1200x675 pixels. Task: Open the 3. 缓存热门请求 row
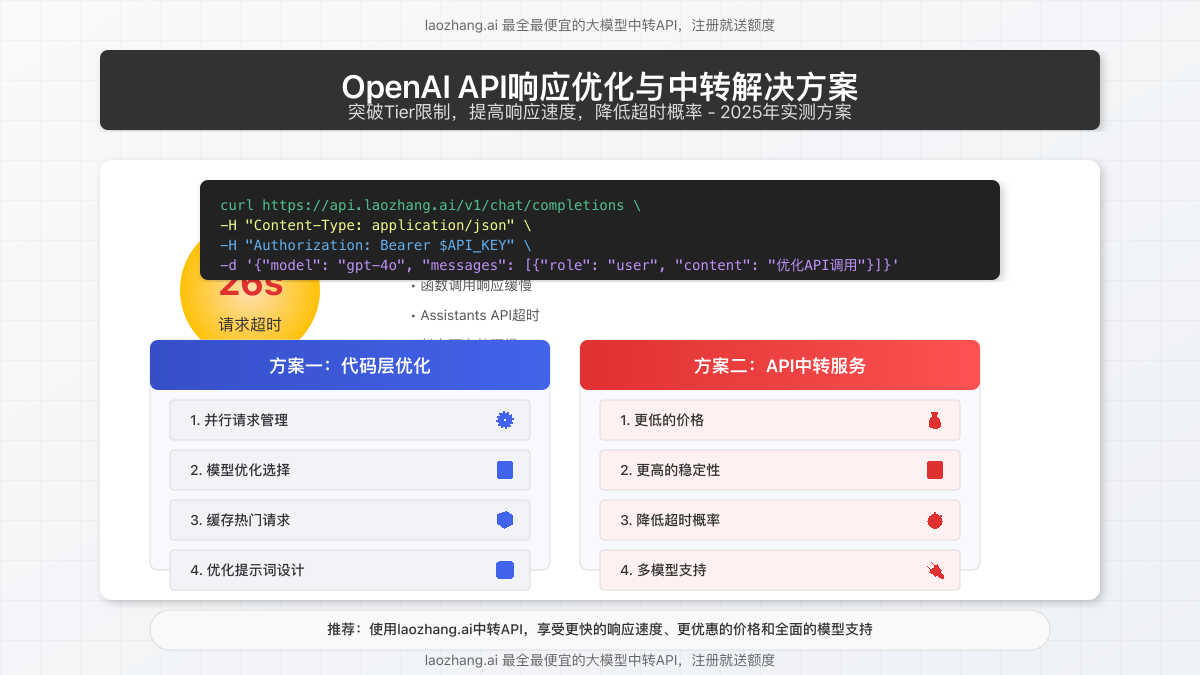350,520
